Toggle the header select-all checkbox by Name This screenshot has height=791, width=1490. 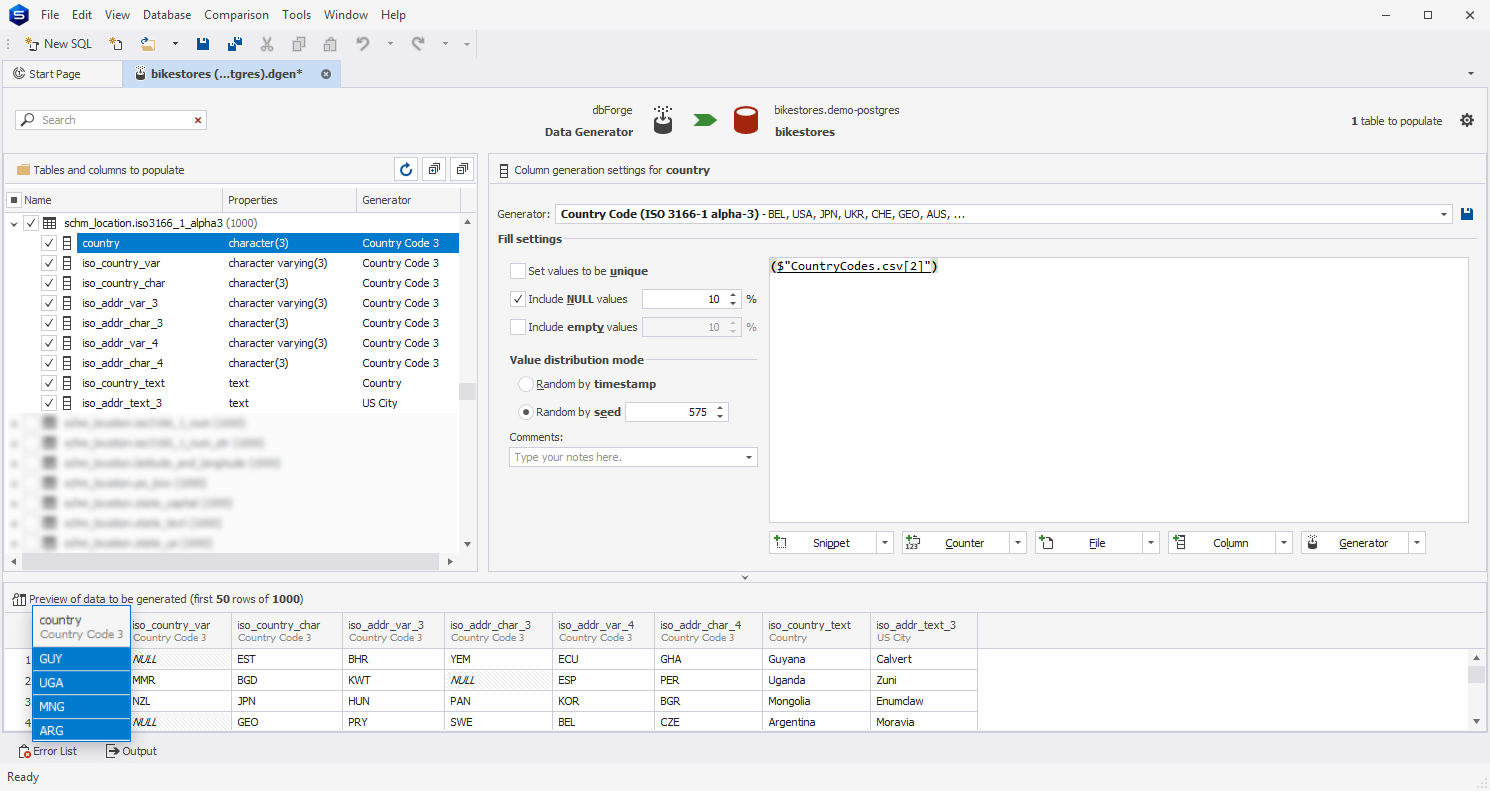[x=14, y=200]
